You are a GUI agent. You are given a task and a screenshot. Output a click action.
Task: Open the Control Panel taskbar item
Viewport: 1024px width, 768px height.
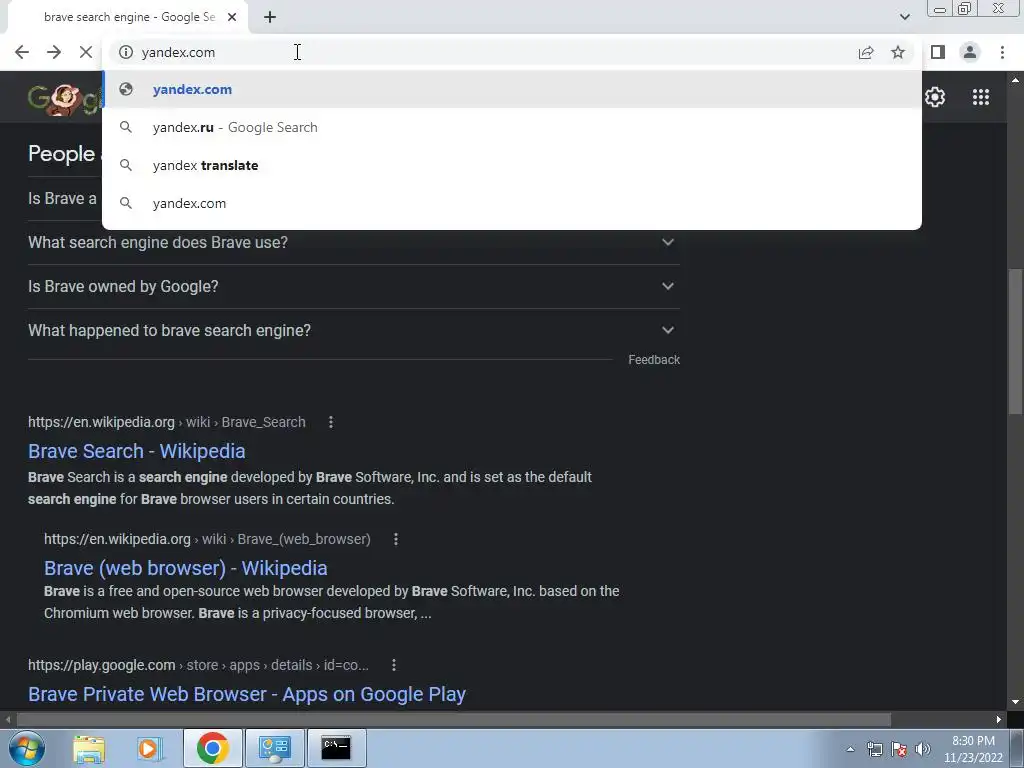(x=274, y=748)
